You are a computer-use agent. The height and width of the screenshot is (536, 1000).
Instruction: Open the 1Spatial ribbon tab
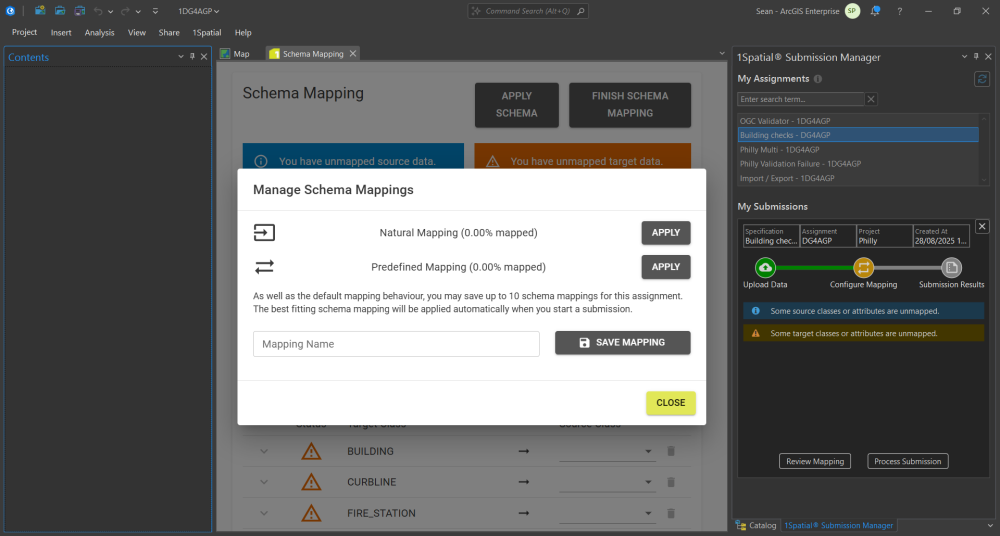coord(207,33)
